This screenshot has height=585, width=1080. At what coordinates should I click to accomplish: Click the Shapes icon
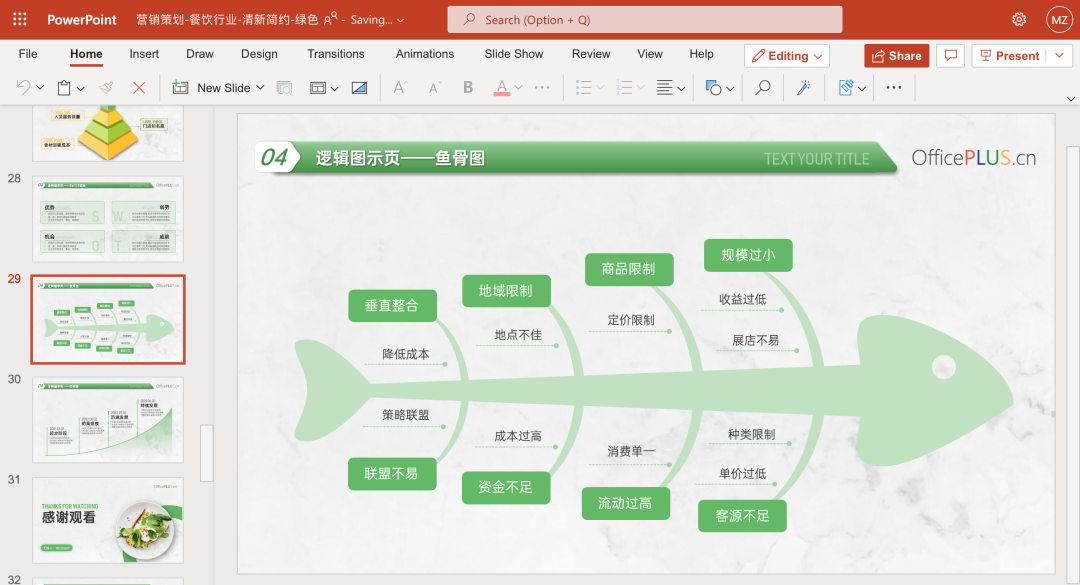pos(714,88)
